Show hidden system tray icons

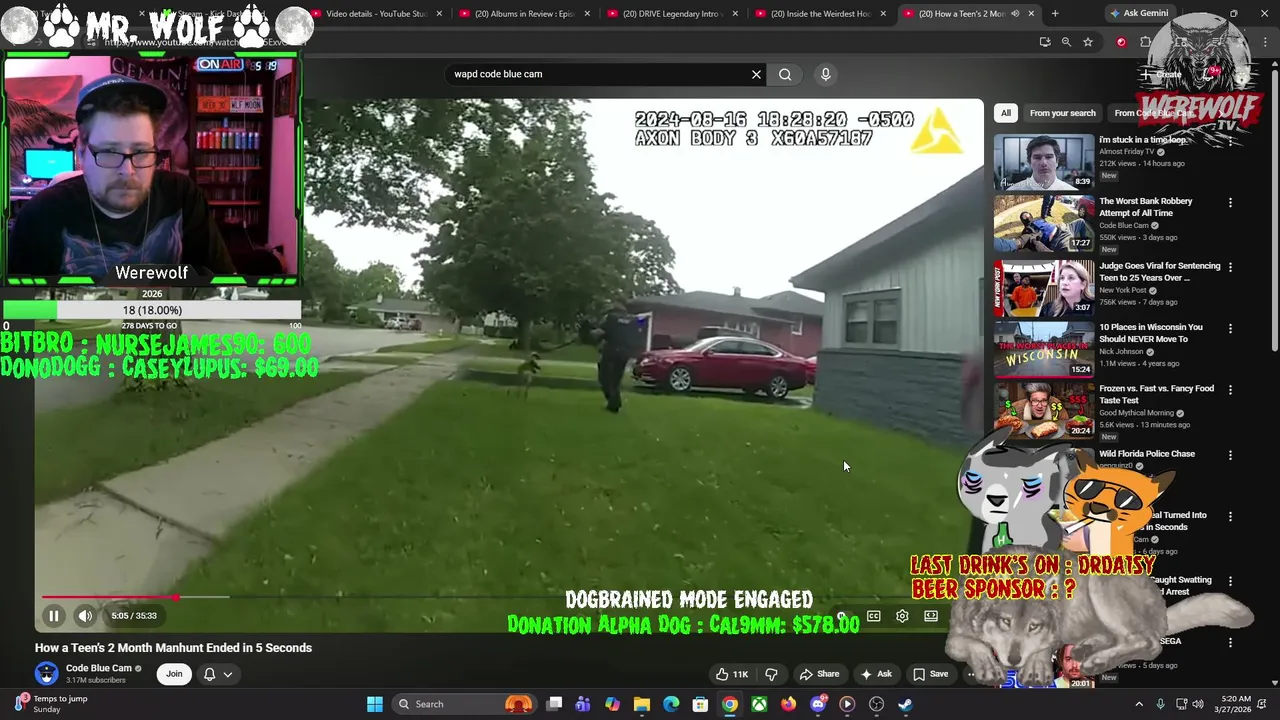click(1138, 704)
